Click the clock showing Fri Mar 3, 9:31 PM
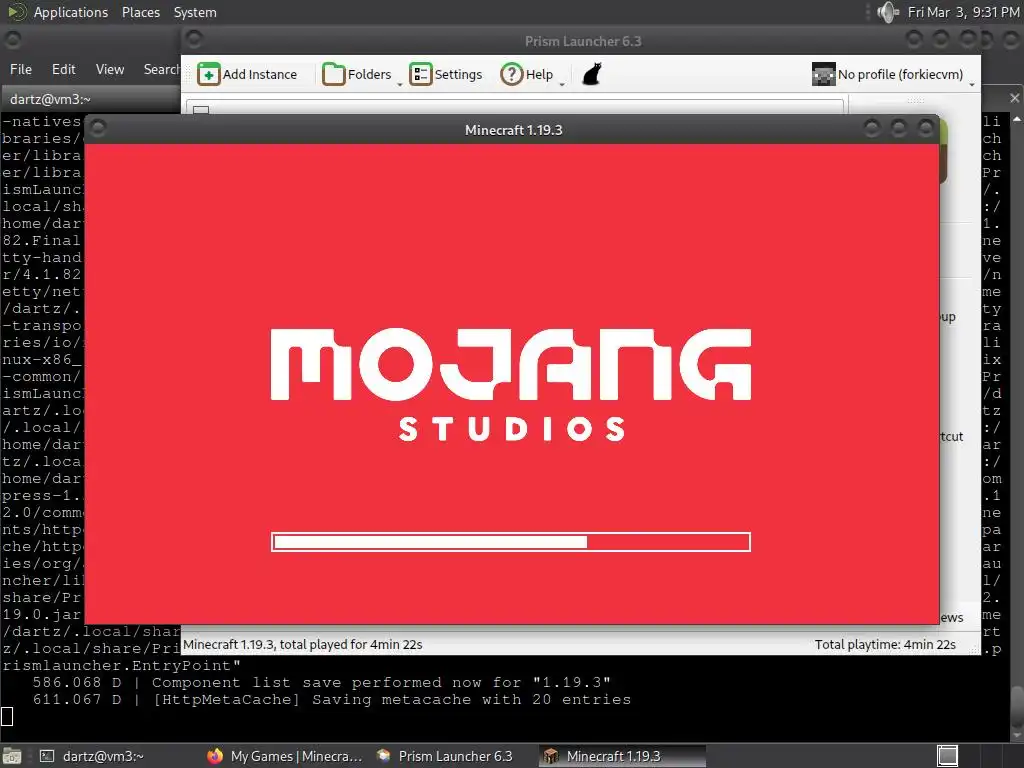This screenshot has height=768, width=1024. [963, 12]
